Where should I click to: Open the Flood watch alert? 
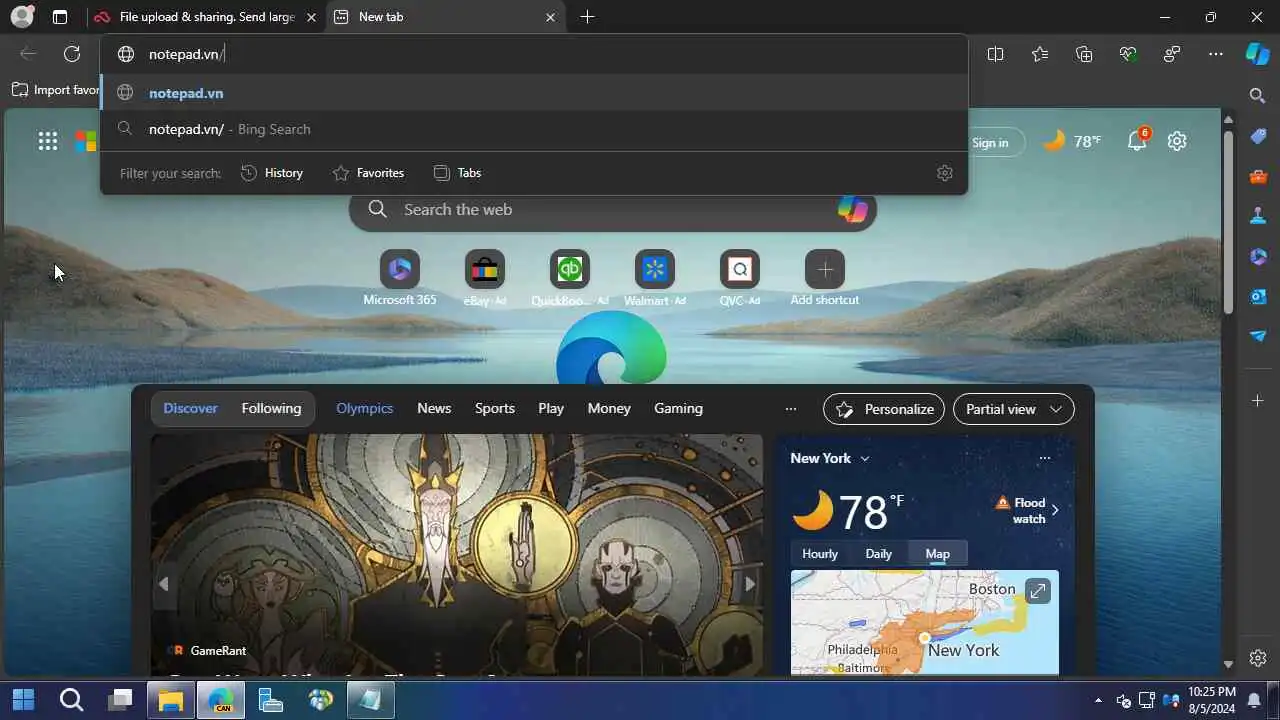point(1027,510)
